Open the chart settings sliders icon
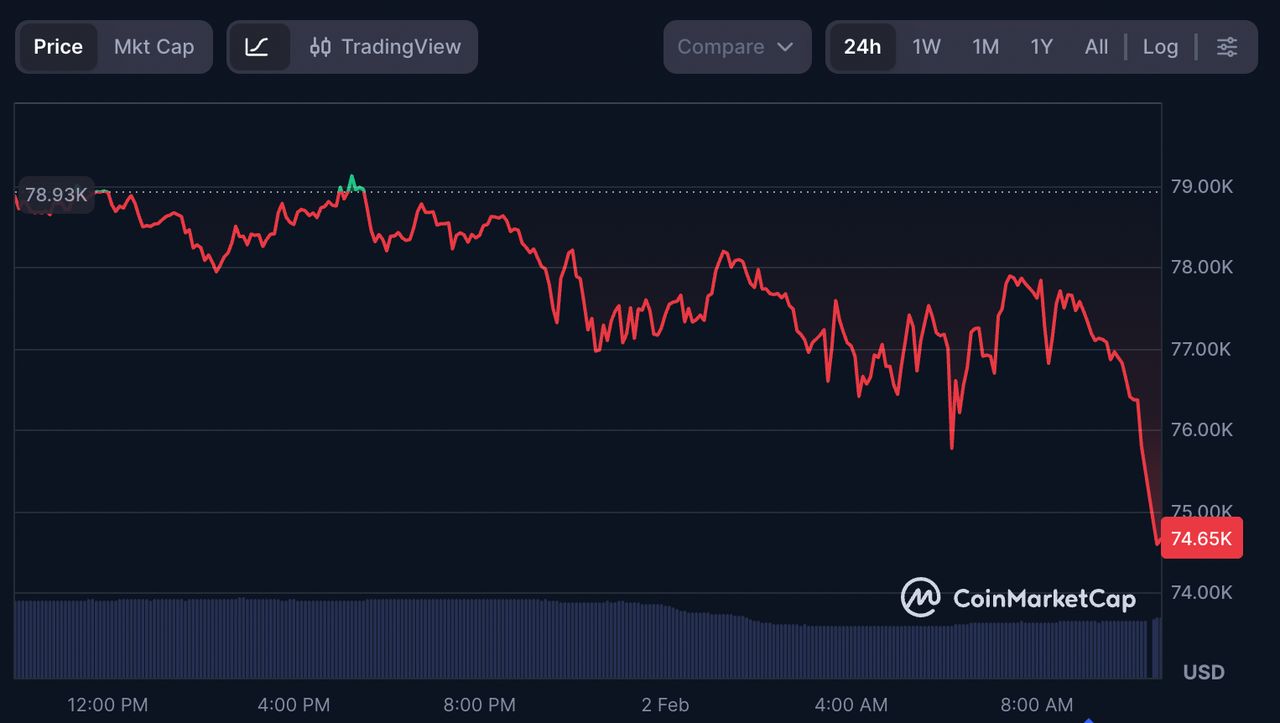Image resolution: width=1280 pixels, height=723 pixels. tap(1227, 46)
